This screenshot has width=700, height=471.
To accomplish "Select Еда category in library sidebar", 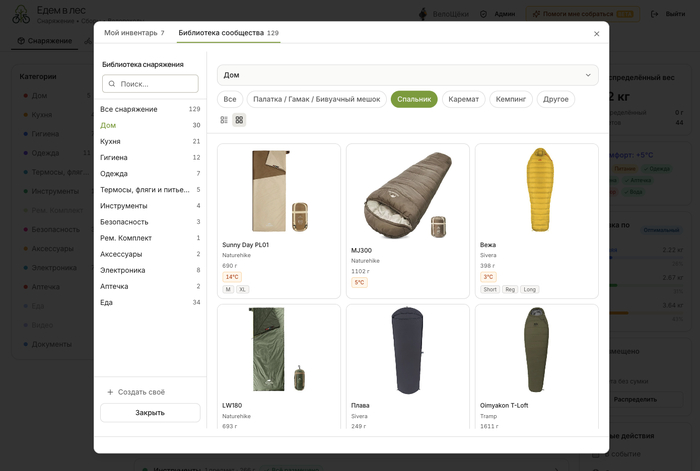I will [150, 302].
